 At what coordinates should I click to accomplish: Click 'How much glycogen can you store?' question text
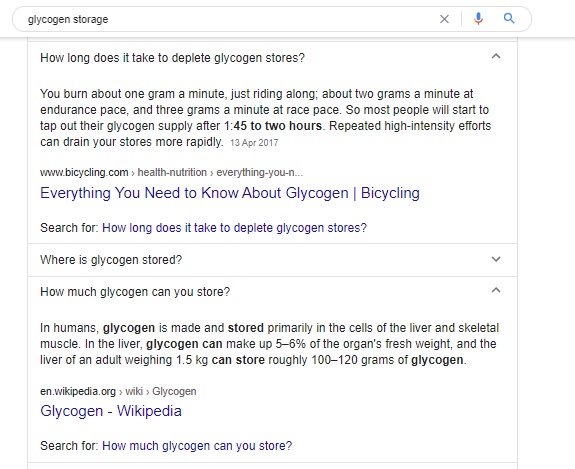tap(135, 292)
